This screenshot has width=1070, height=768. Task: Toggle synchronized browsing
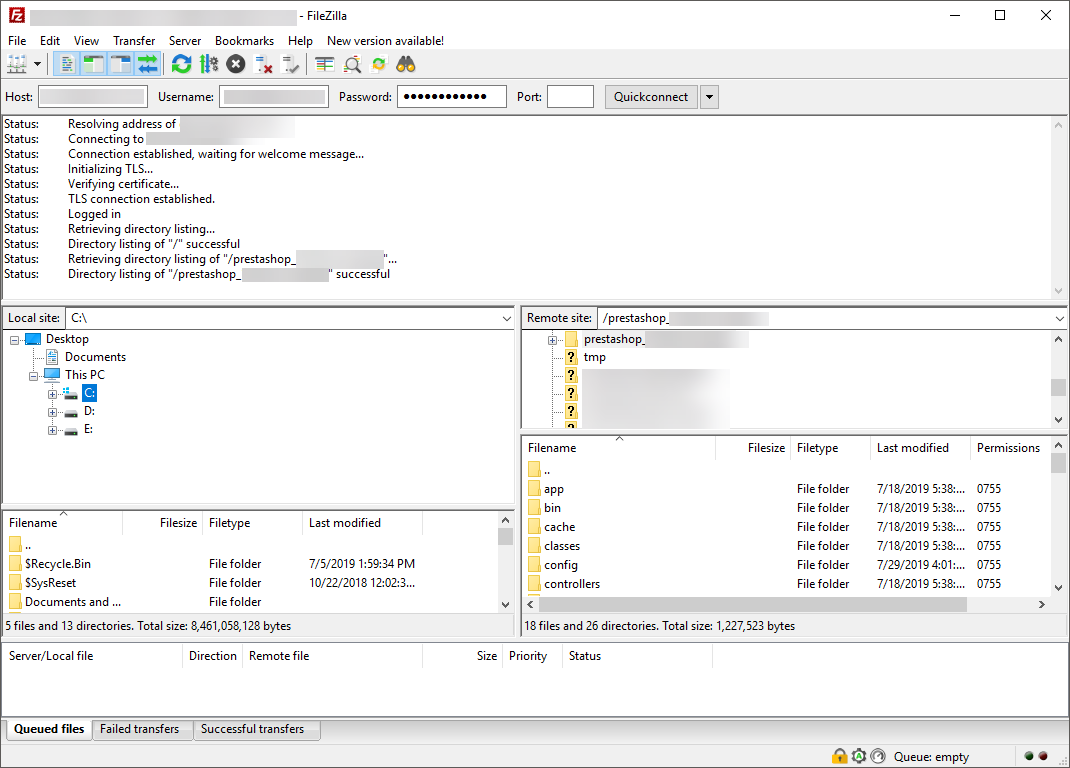379,64
